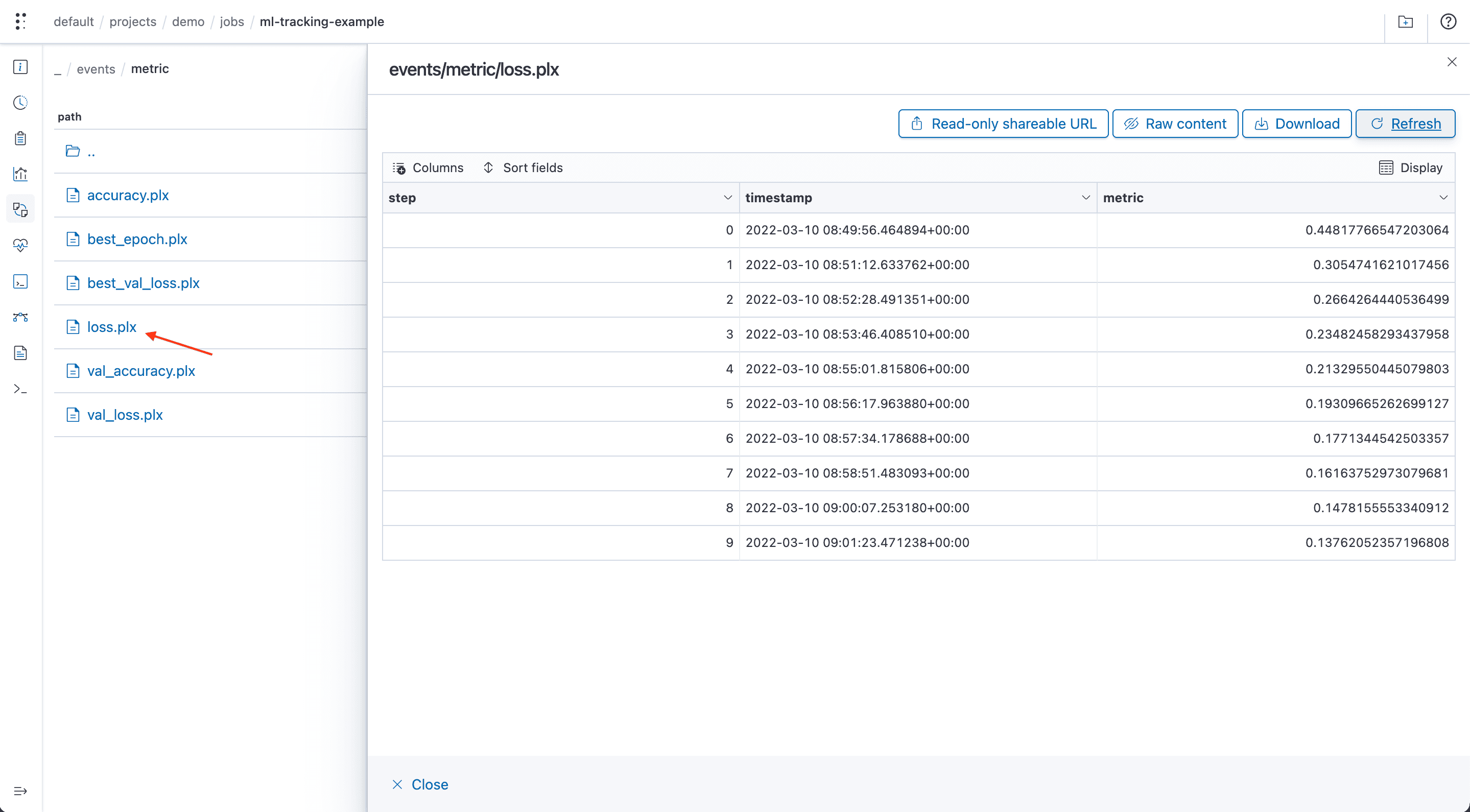Expand the step column dropdown
1470x812 pixels.
tap(727, 198)
